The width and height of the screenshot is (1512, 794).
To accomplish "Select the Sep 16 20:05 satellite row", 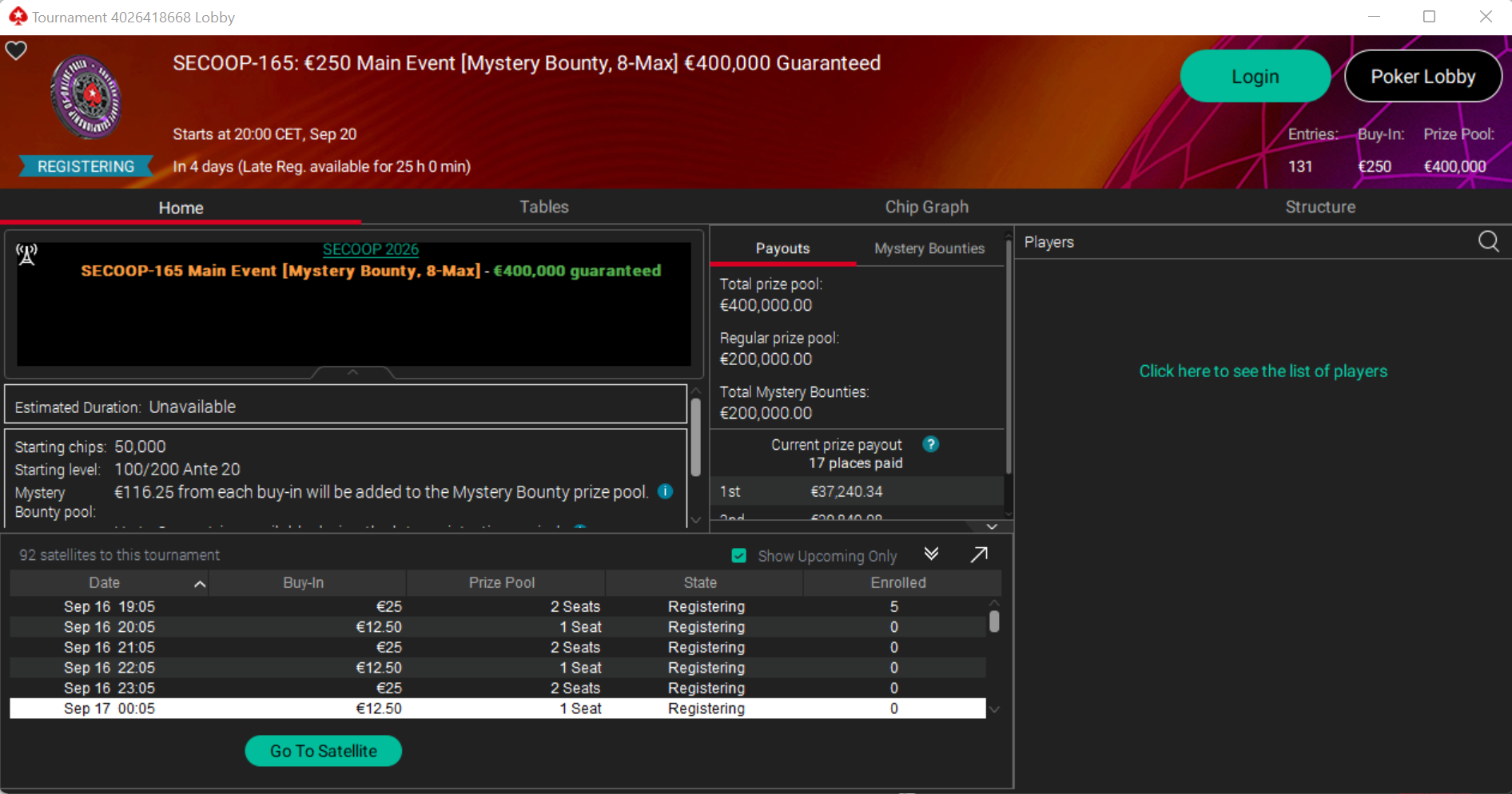I will (x=498, y=627).
